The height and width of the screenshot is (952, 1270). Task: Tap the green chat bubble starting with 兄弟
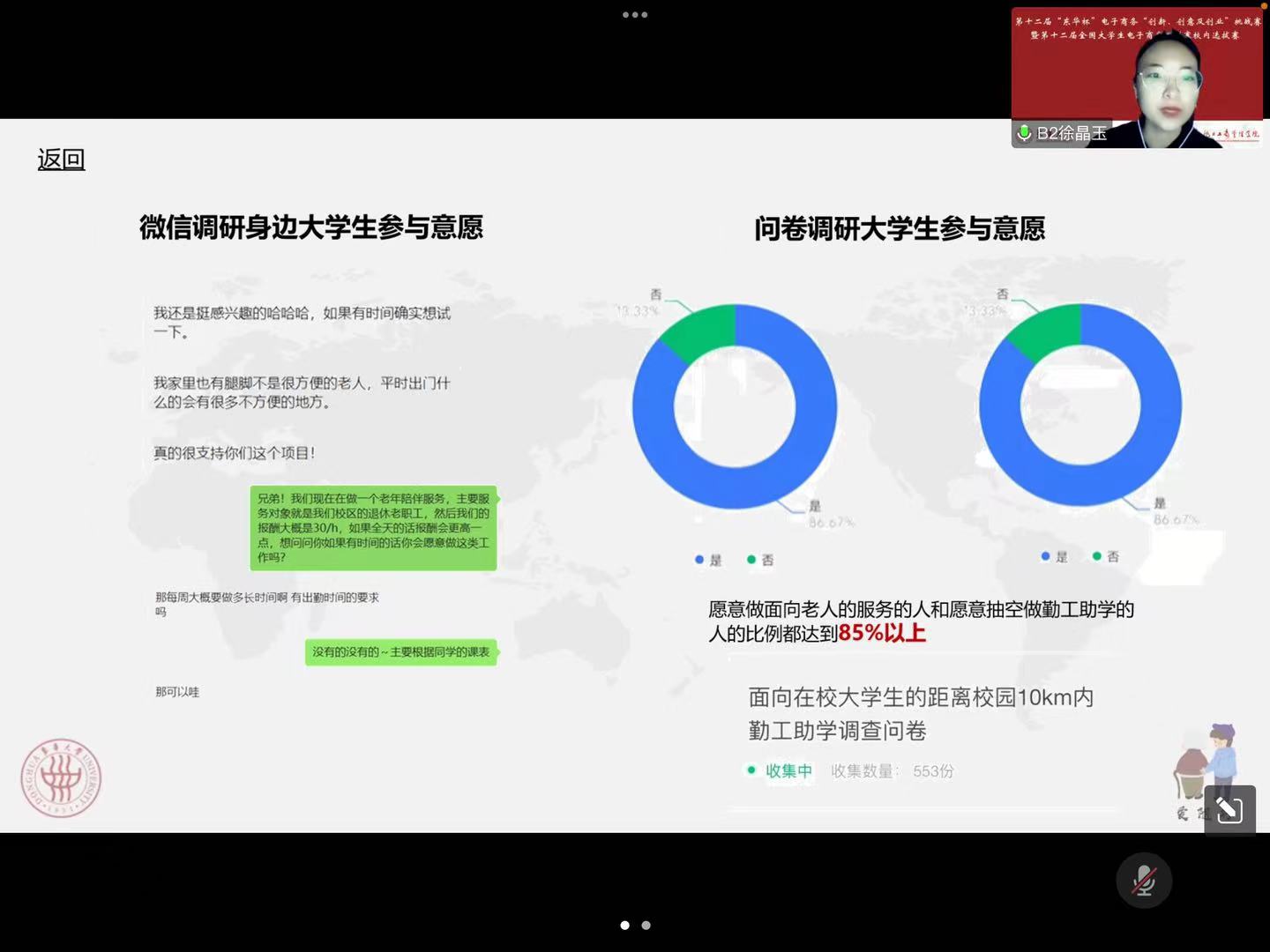tap(373, 527)
